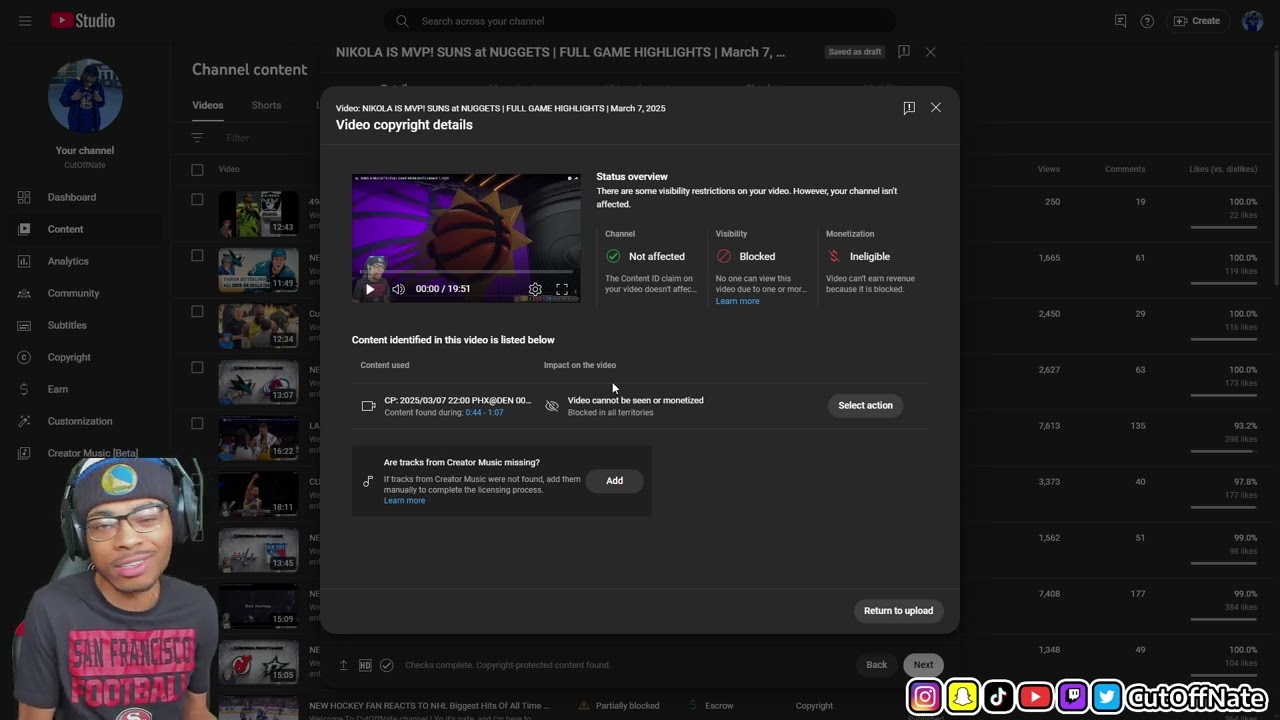Play the video preview
Viewport: 1280px width, 720px height.
370,289
